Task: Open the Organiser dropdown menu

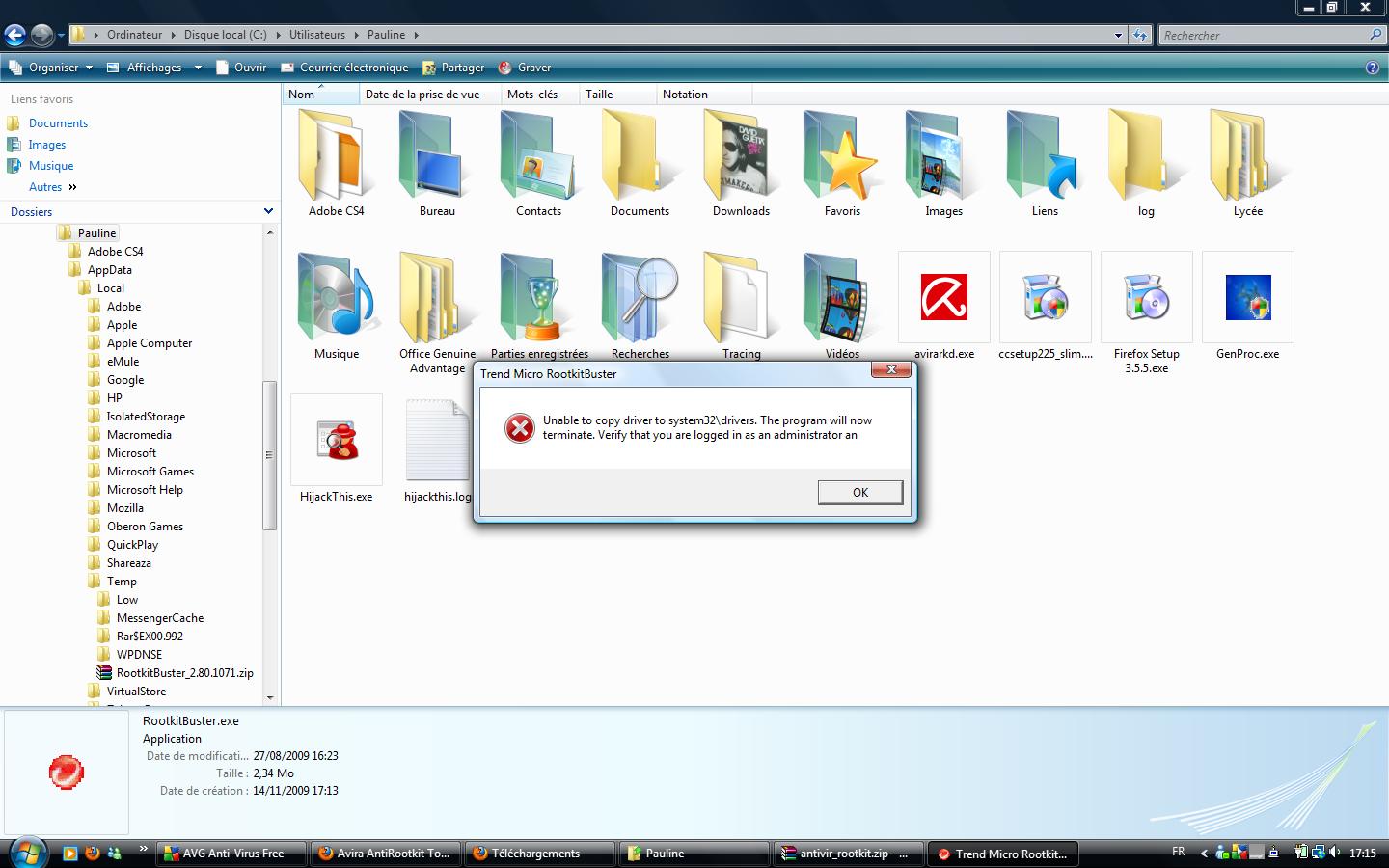Action: coord(50,68)
